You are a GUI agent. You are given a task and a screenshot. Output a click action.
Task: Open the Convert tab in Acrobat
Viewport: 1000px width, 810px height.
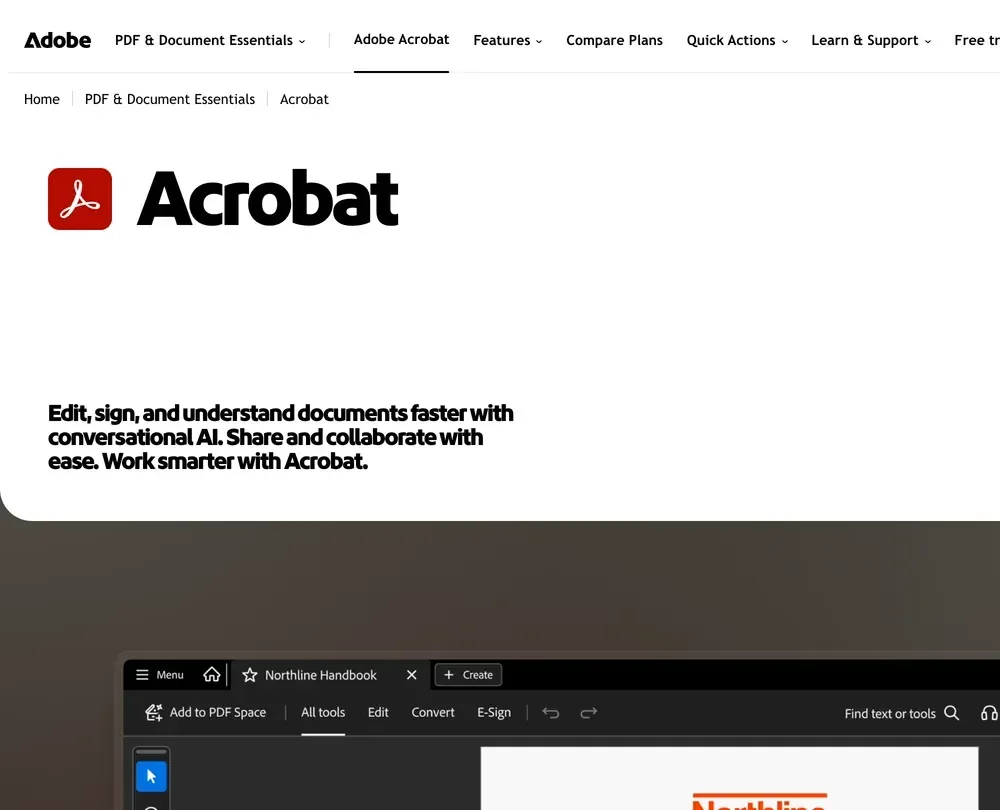click(x=433, y=712)
